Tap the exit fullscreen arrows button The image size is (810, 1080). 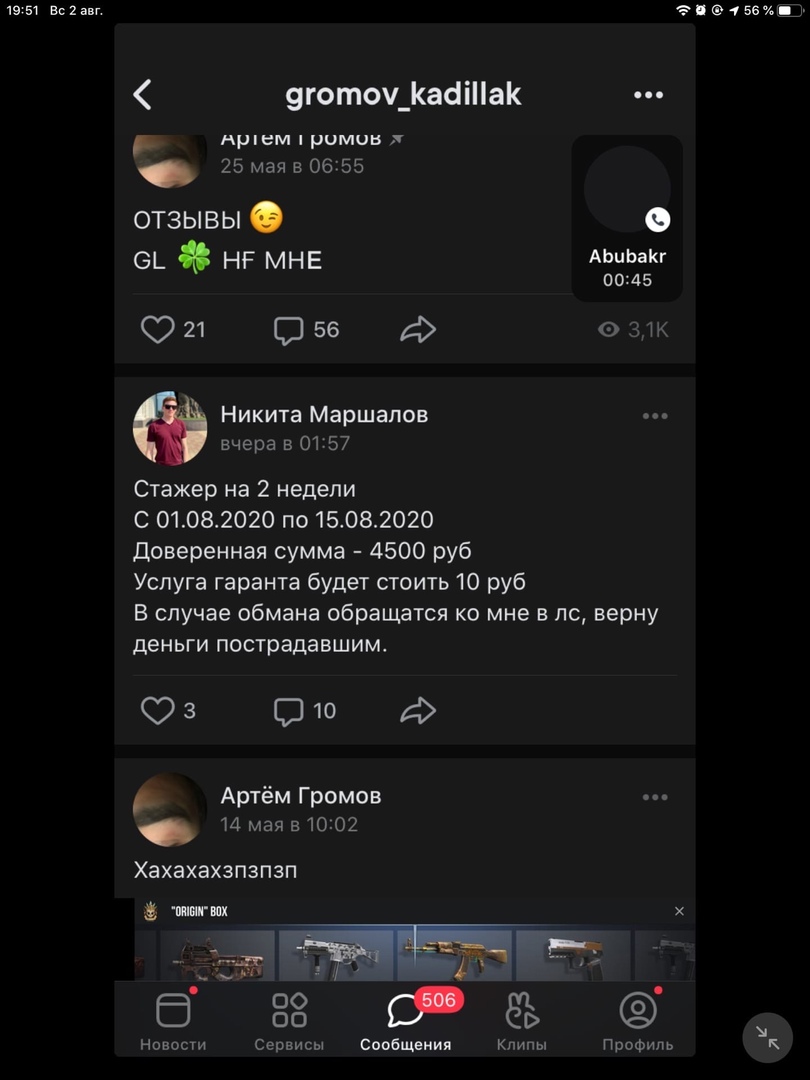pos(767,1037)
